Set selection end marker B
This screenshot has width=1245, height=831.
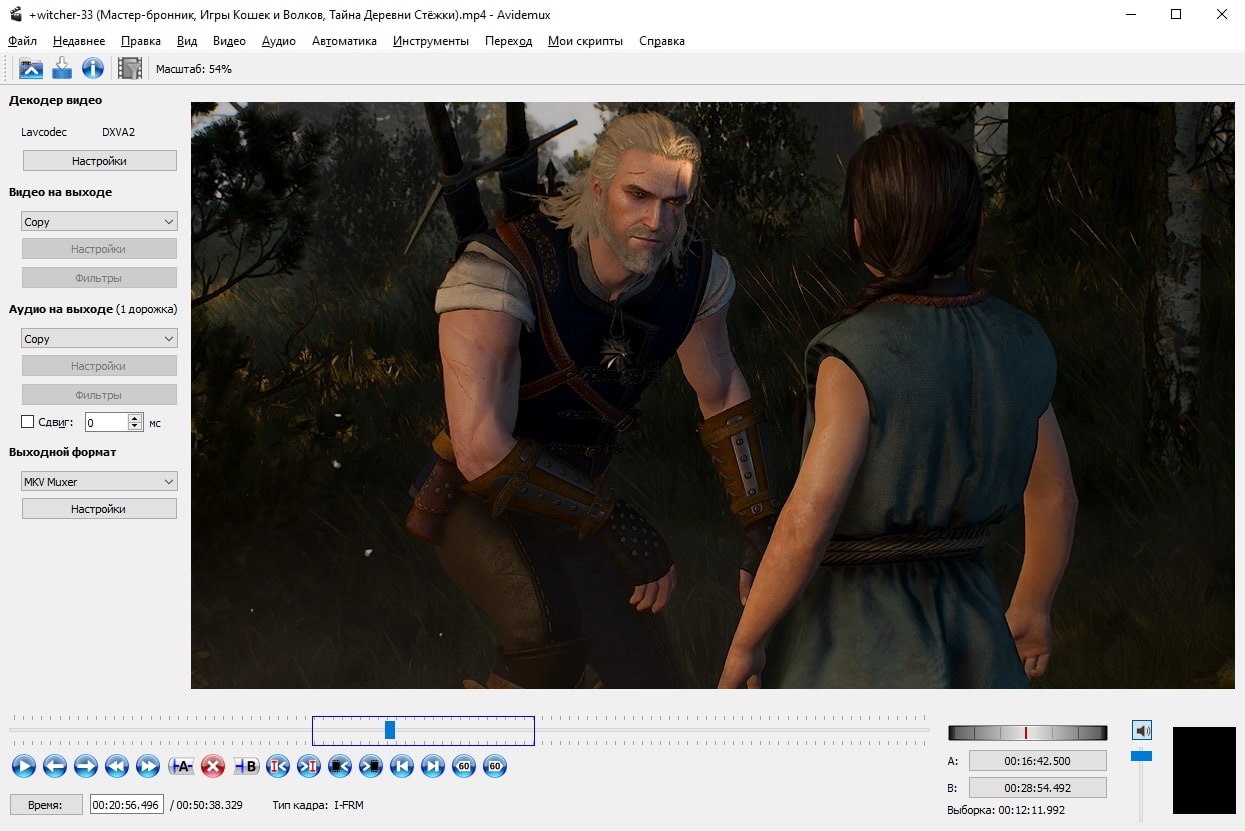(246, 767)
